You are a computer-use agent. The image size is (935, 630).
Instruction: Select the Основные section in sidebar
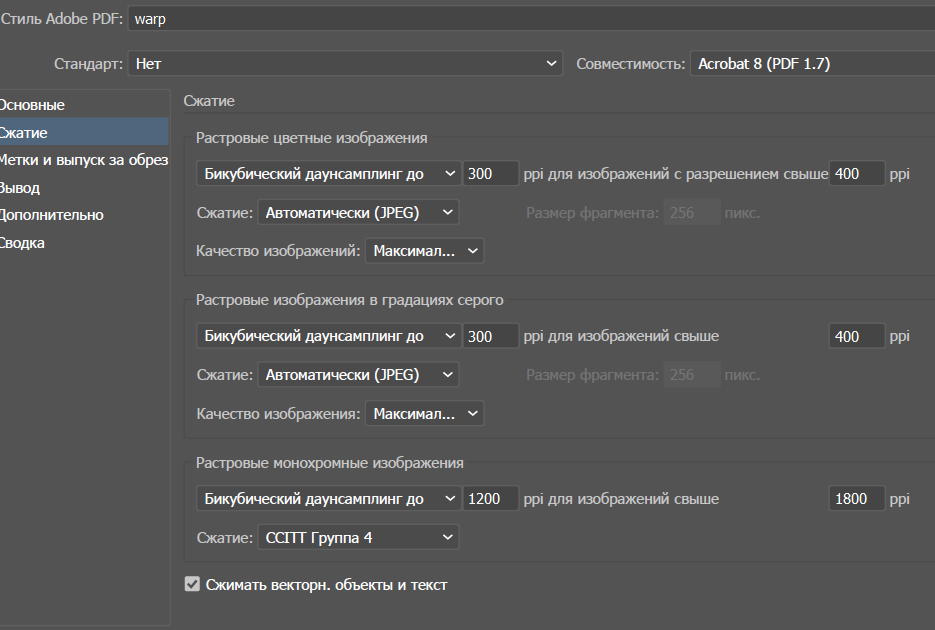[x=32, y=105]
